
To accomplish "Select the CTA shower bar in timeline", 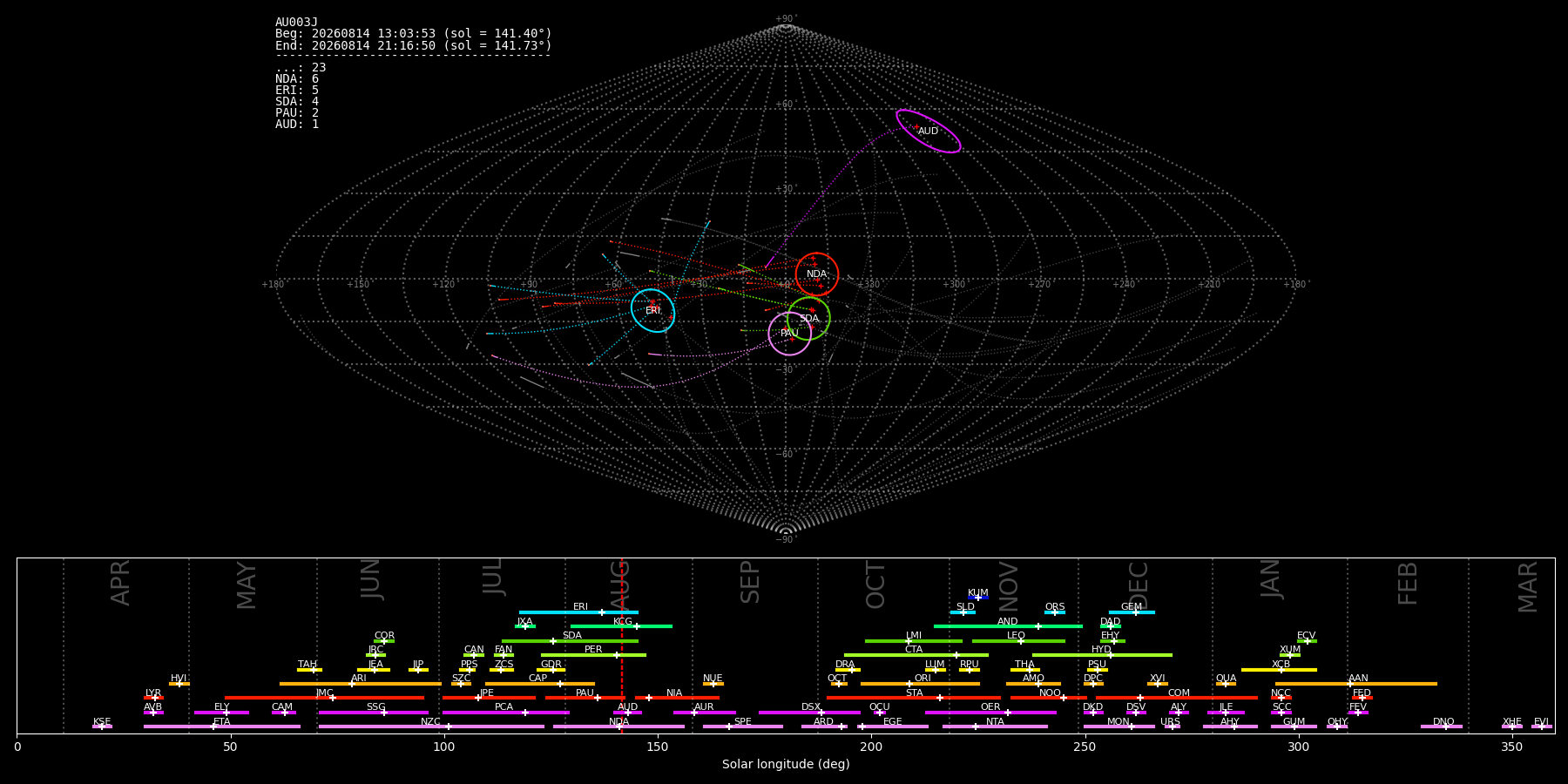I will click(916, 655).
